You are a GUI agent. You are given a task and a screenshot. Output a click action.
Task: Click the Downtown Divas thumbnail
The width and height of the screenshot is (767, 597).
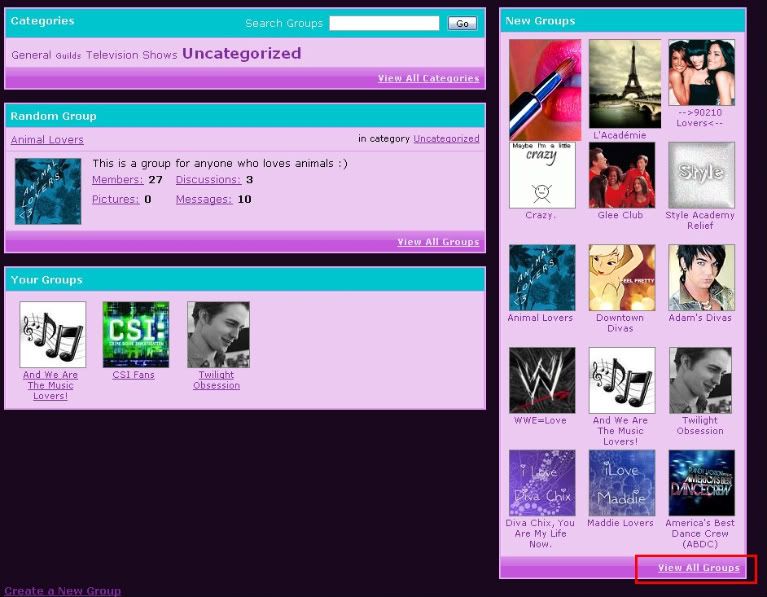(622, 277)
